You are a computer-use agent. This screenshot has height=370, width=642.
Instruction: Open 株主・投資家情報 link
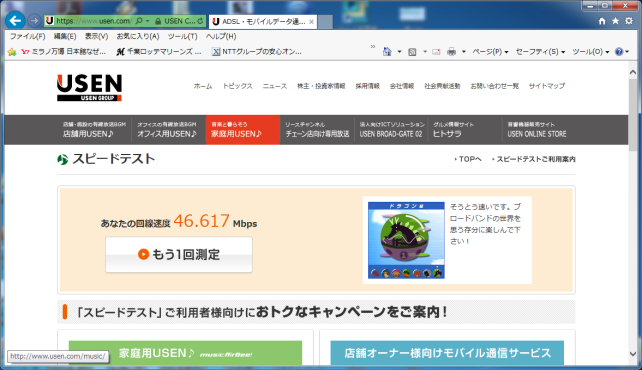(321, 86)
